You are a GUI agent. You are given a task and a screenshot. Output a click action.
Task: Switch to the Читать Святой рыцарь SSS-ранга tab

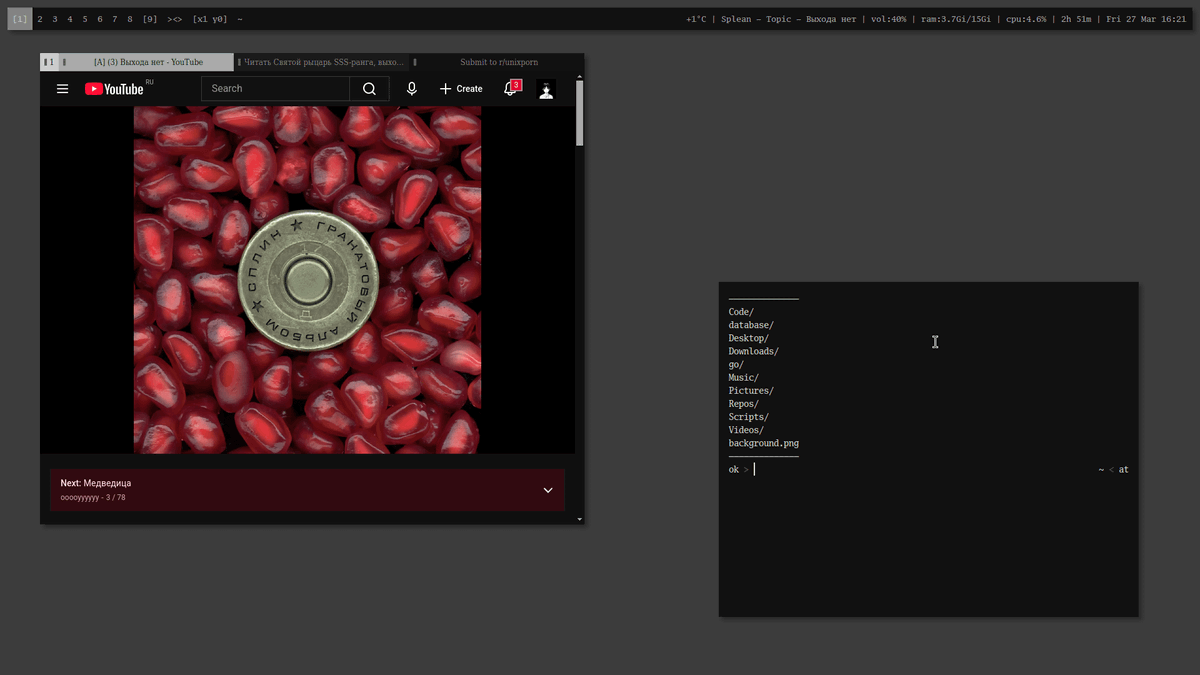(324, 62)
